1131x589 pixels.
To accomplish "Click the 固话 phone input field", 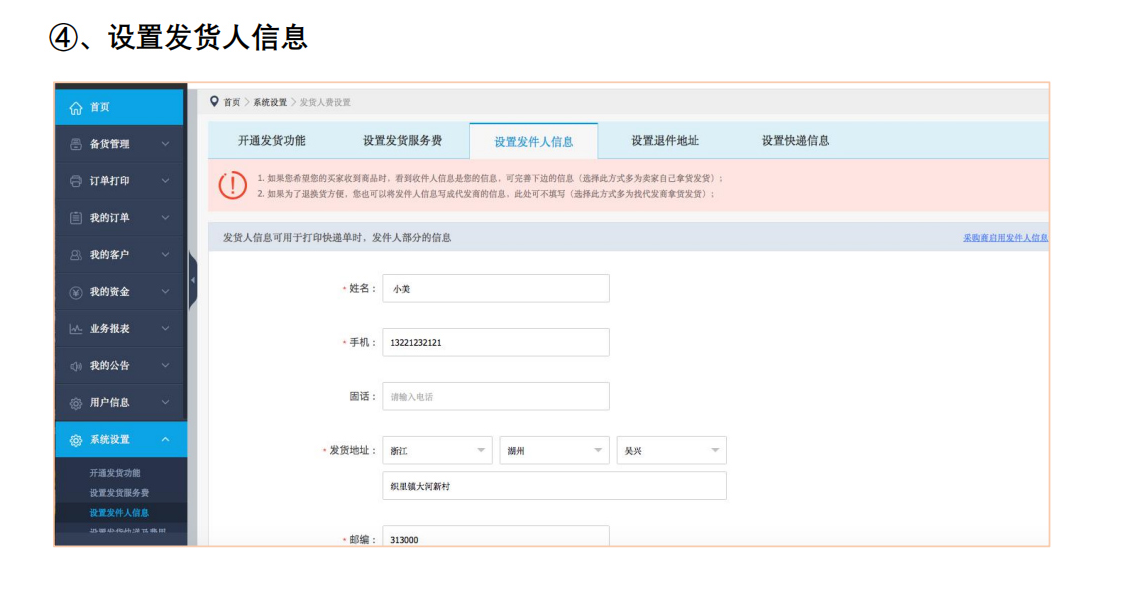I will [x=496, y=397].
